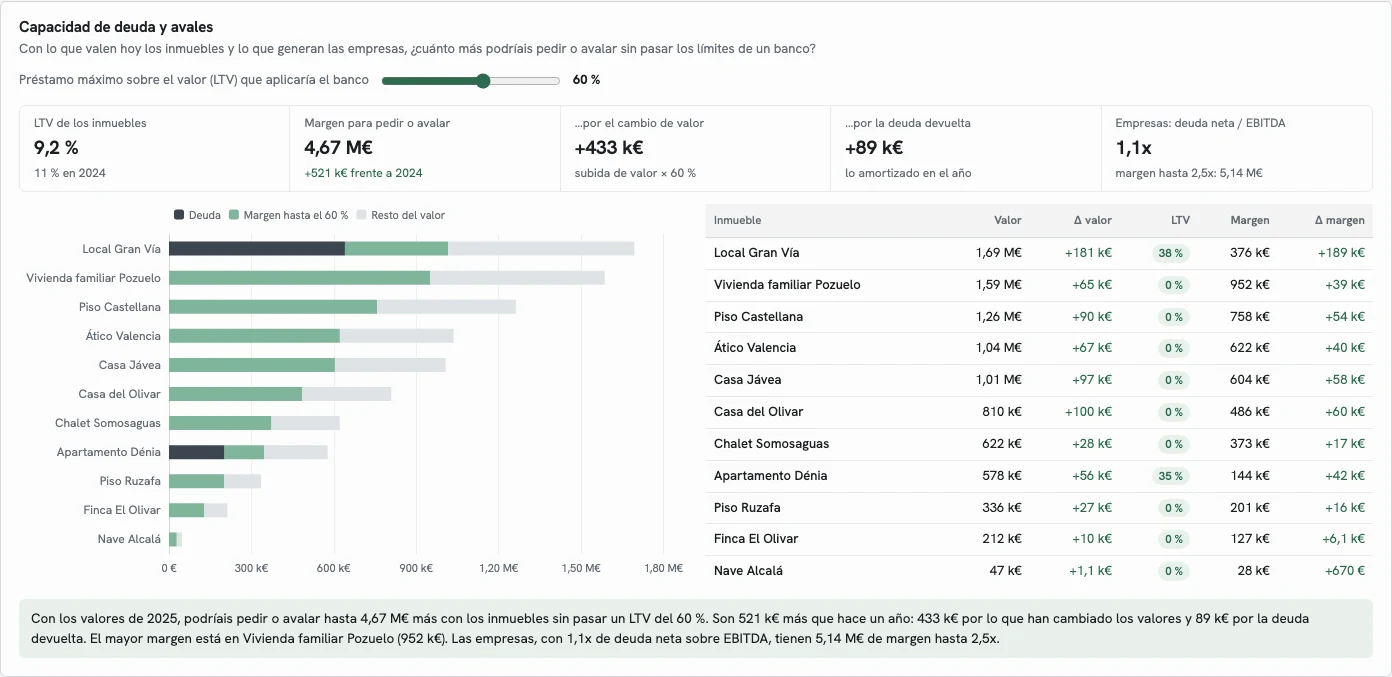
Task: Click the green margin bar of Piso Castellana
Action: tap(273, 307)
